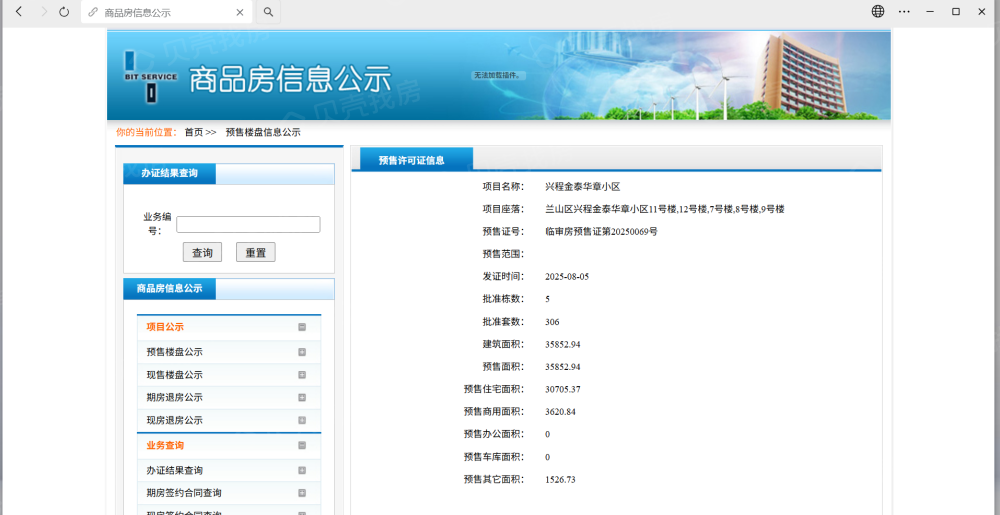This screenshot has height=515, width=1000.
Task: Go to 首页 breadcrumb link
Action: tap(194, 133)
